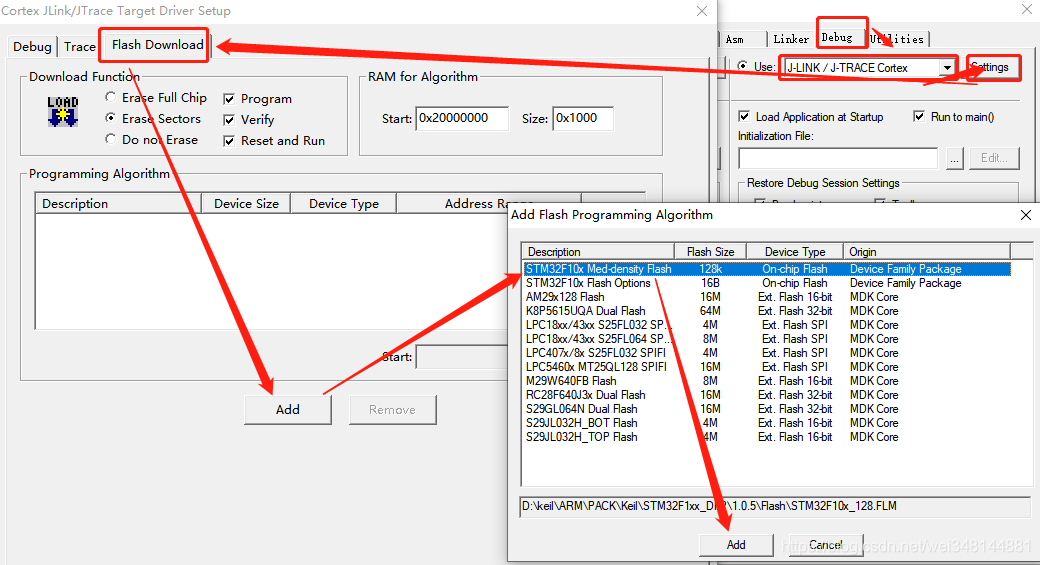Select STM32F10x Med-density Flash row

(x=767, y=269)
